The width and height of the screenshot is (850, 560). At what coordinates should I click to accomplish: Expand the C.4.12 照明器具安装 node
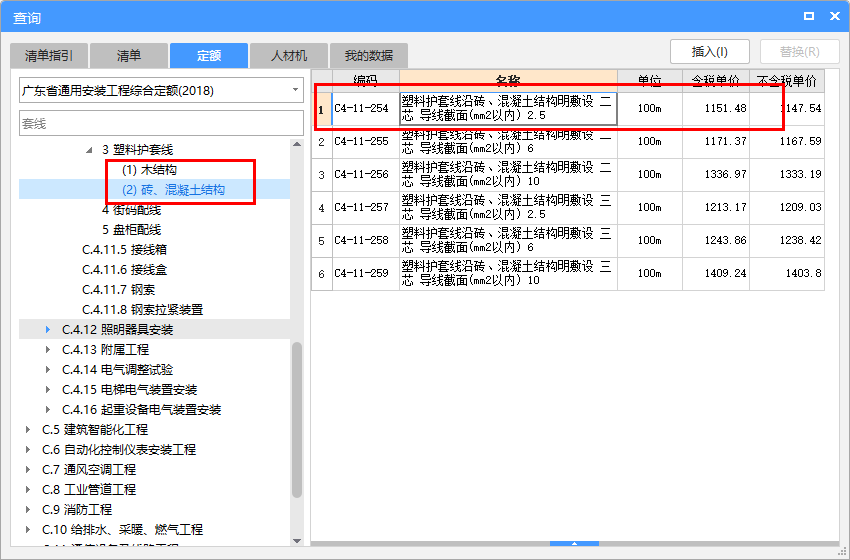[48, 330]
